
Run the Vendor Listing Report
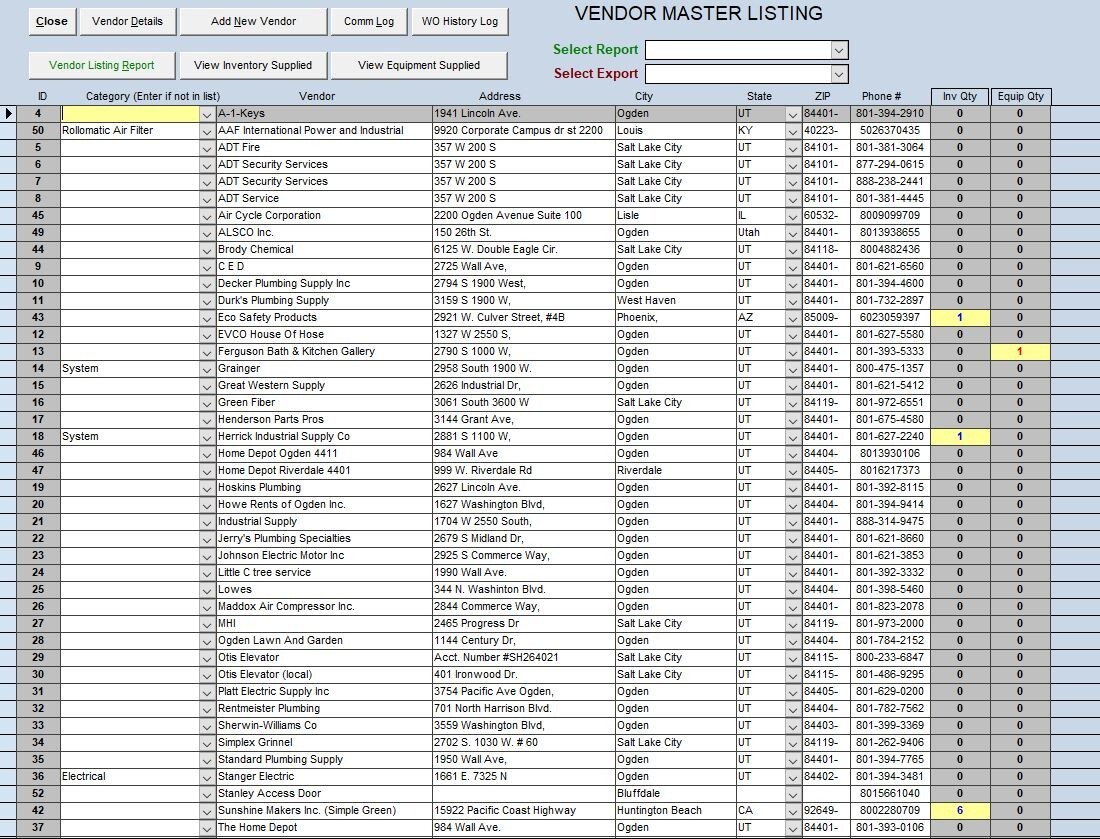pos(100,65)
